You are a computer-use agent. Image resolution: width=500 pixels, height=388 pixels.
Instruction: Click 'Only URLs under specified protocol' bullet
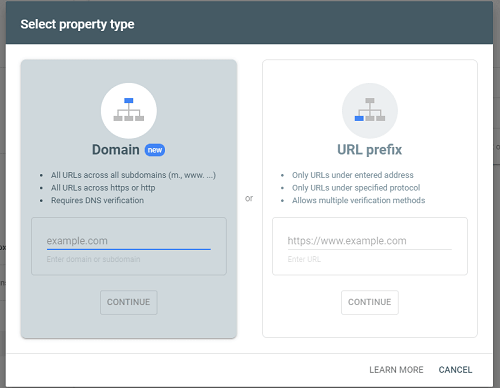point(356,188)
